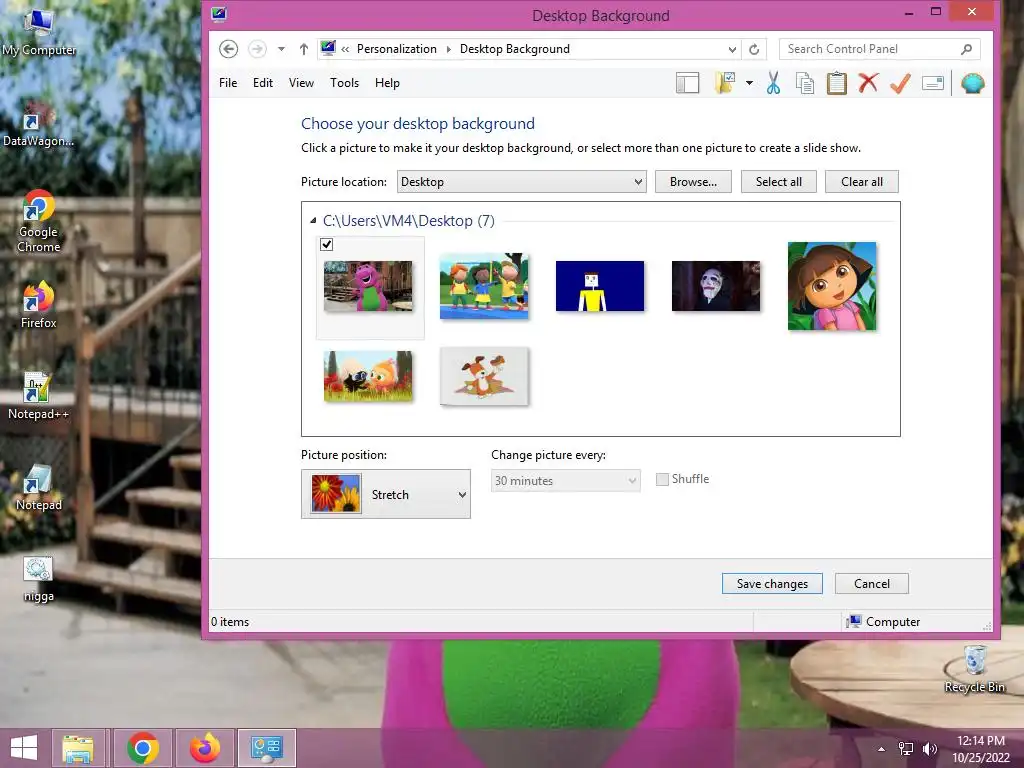Viewport: 1024px width, 768px height.
Task: Click the Clear all button
Action: click(861, 182)
